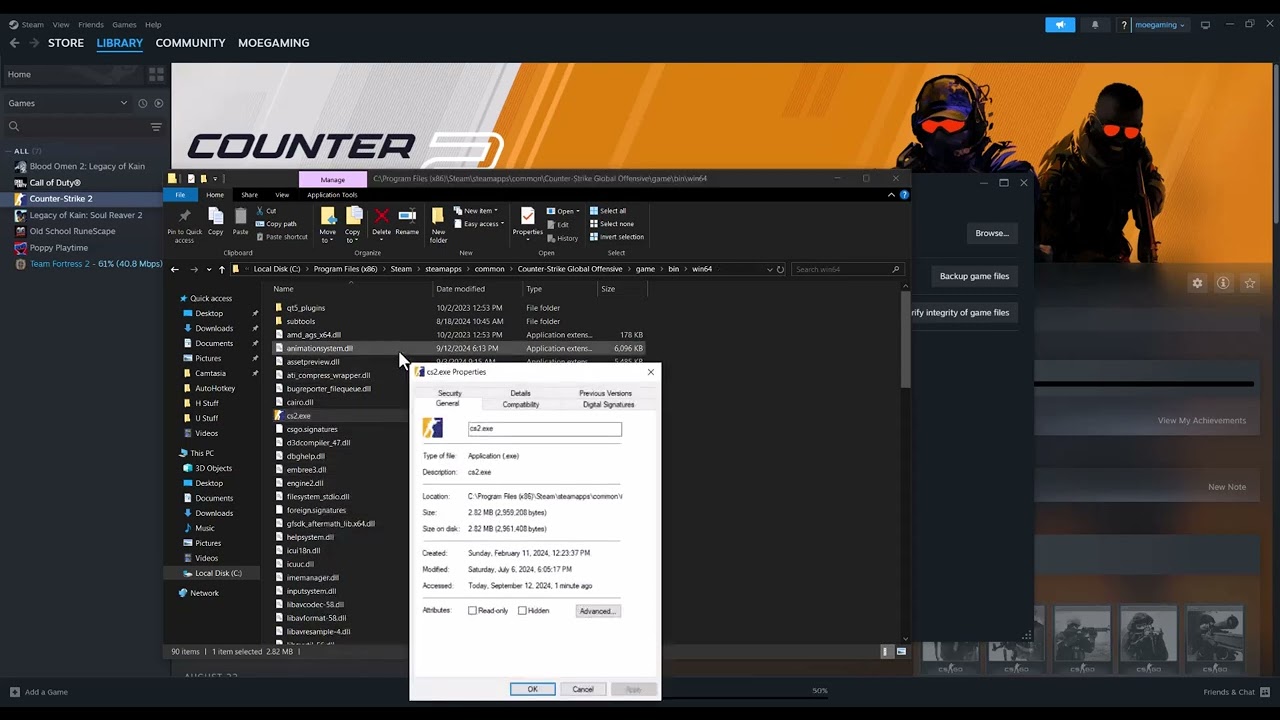This screenshot has width=1280, height=720.
Task: Click ready-to-play icon beside Games dropdown
Action: 158,103
